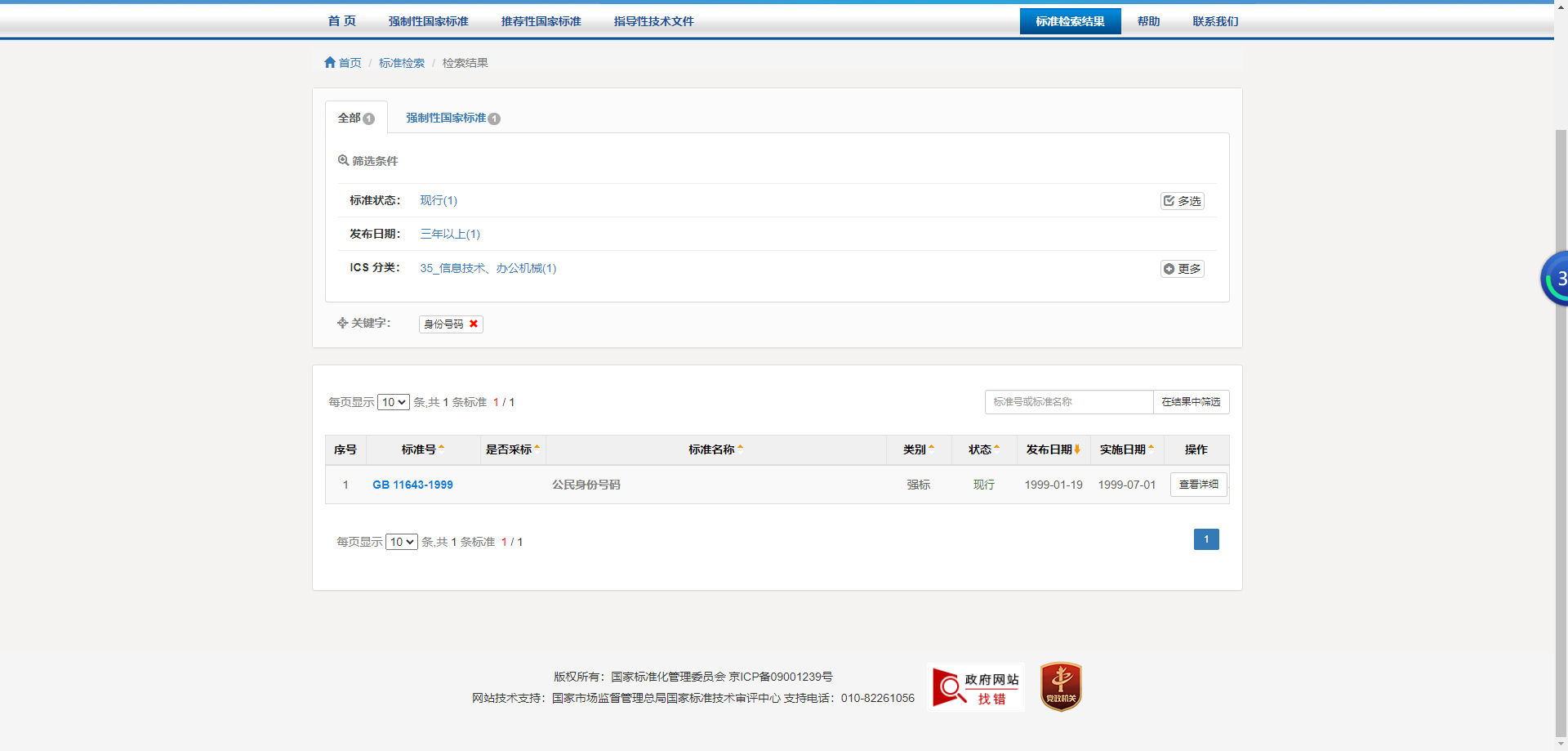Switch to 强制性国家标准 results tab
Screen dimensions: 1568x751
pyautogui.click(x=453, y=118)
